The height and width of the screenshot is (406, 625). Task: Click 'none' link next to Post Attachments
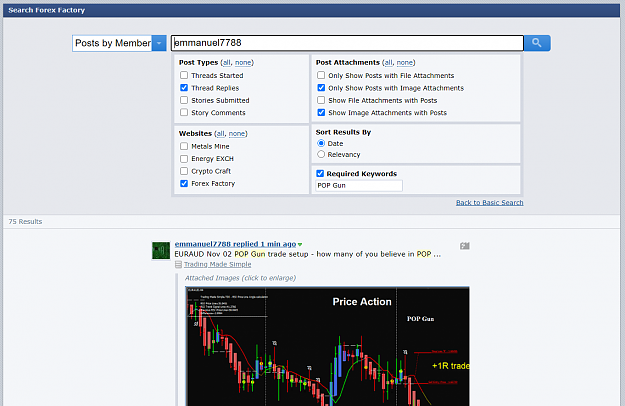pos(405,63)
